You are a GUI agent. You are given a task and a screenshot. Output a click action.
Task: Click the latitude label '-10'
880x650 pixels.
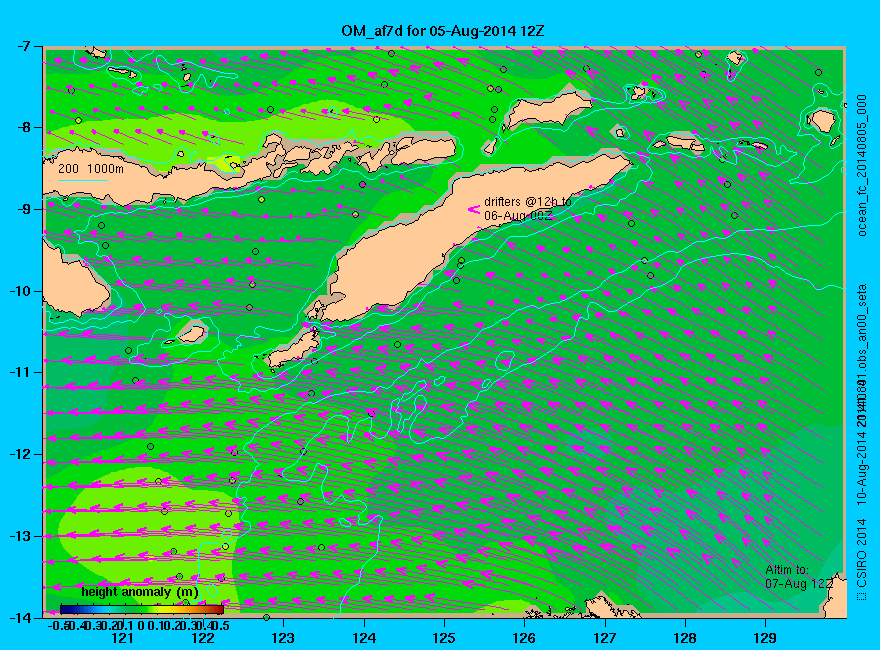19,291
